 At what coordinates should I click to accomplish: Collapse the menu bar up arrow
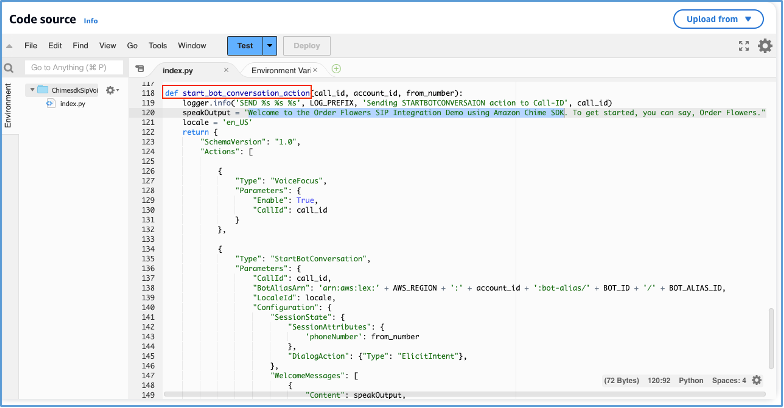pos(9,46)
